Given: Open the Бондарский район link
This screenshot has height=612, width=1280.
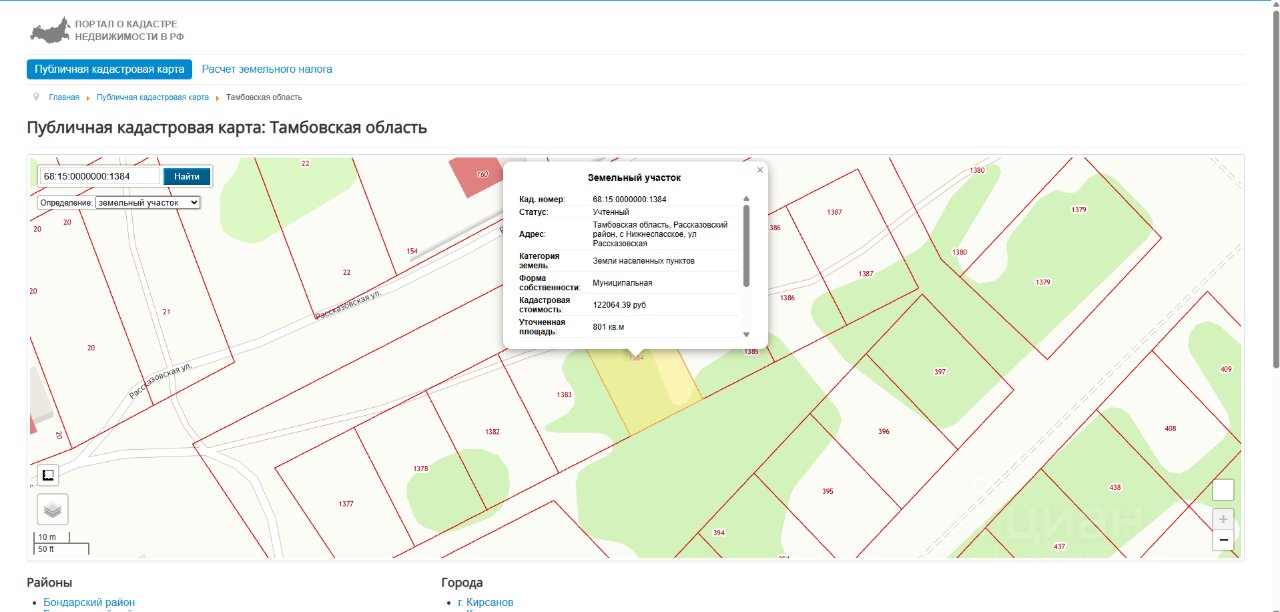Looking at the screenshot, I should pyautogui.click(x=89, y=602).
